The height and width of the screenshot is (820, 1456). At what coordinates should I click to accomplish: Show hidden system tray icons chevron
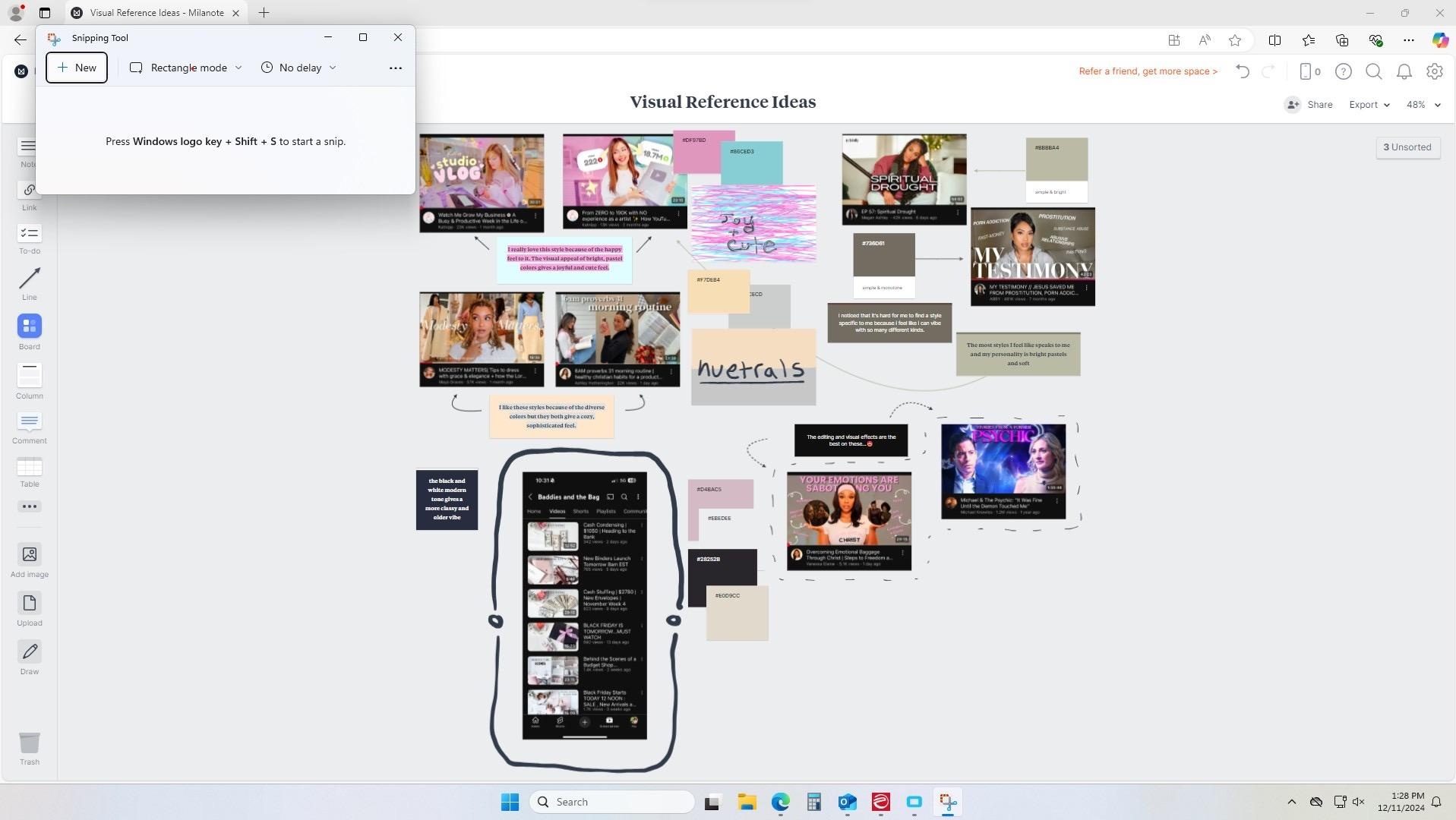[1291, 802]
